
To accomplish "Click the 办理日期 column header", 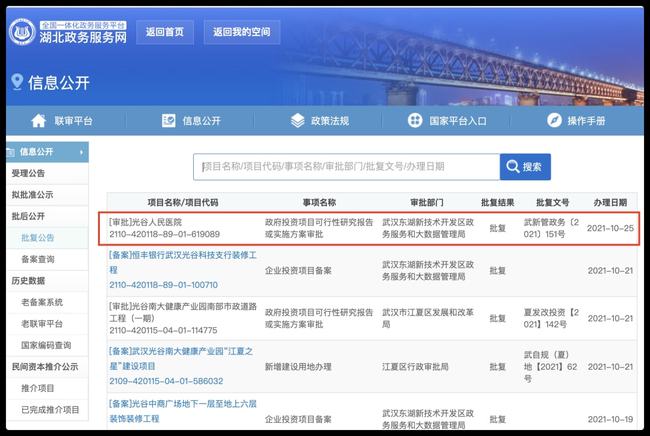I will [610, 203].
